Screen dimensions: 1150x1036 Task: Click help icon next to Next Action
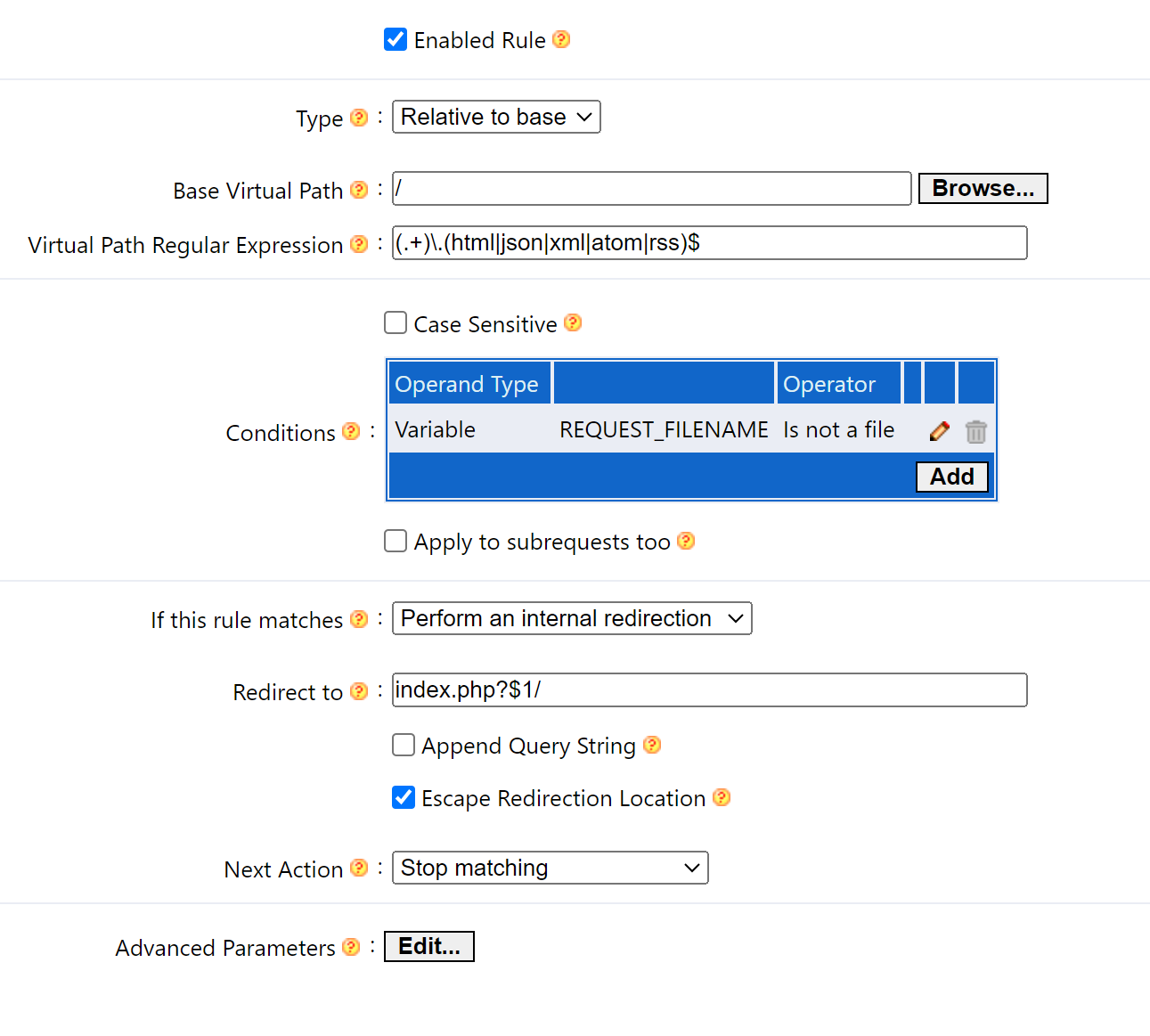pos(359,868)
